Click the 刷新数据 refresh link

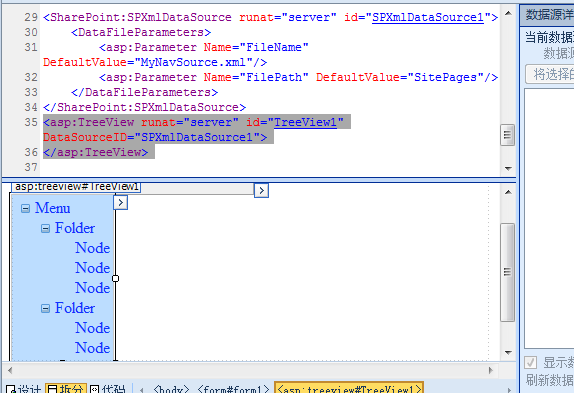[550, 380]
